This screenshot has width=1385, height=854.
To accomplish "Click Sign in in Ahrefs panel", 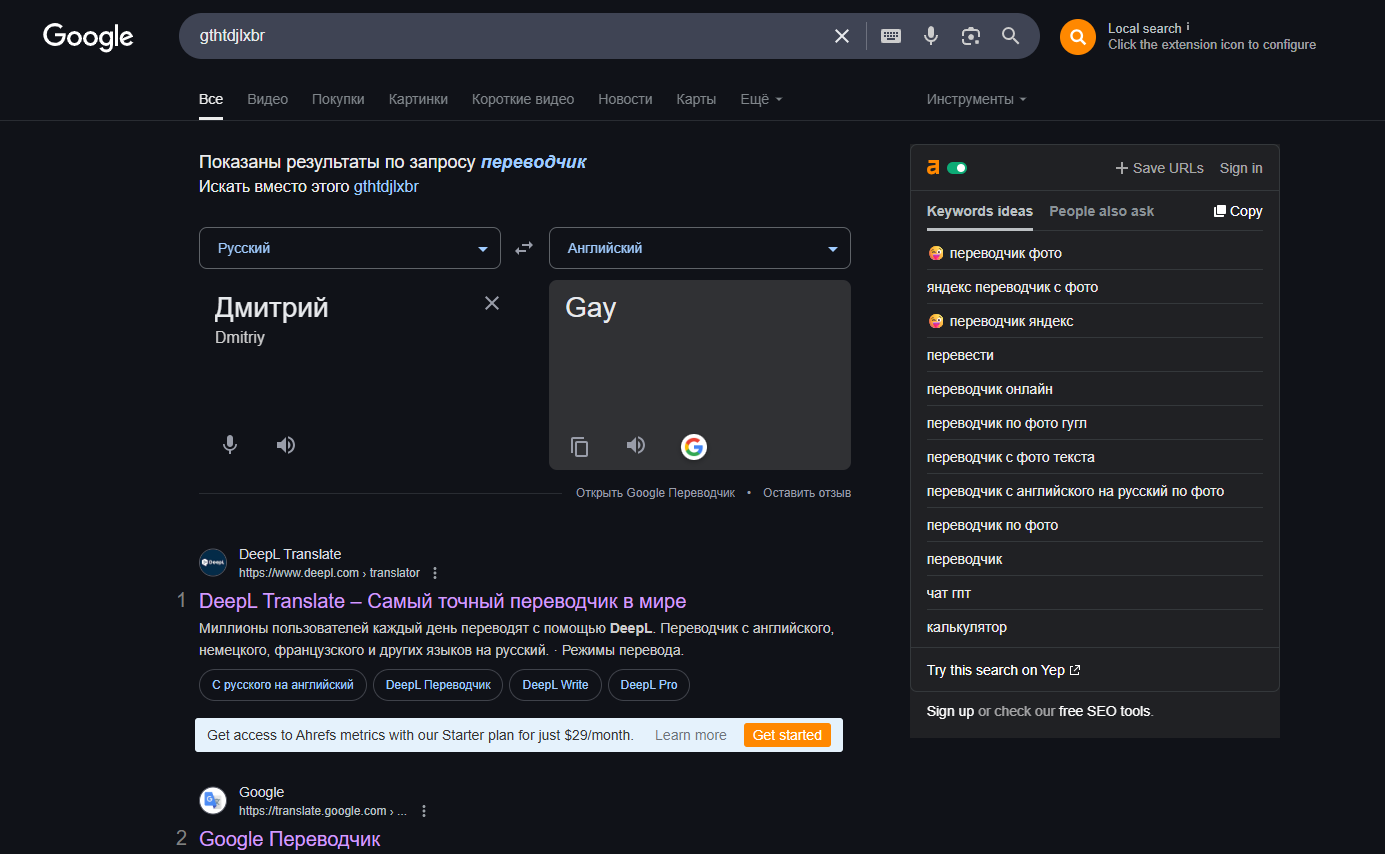I will pyautogui.click(x=1241, y=168).
